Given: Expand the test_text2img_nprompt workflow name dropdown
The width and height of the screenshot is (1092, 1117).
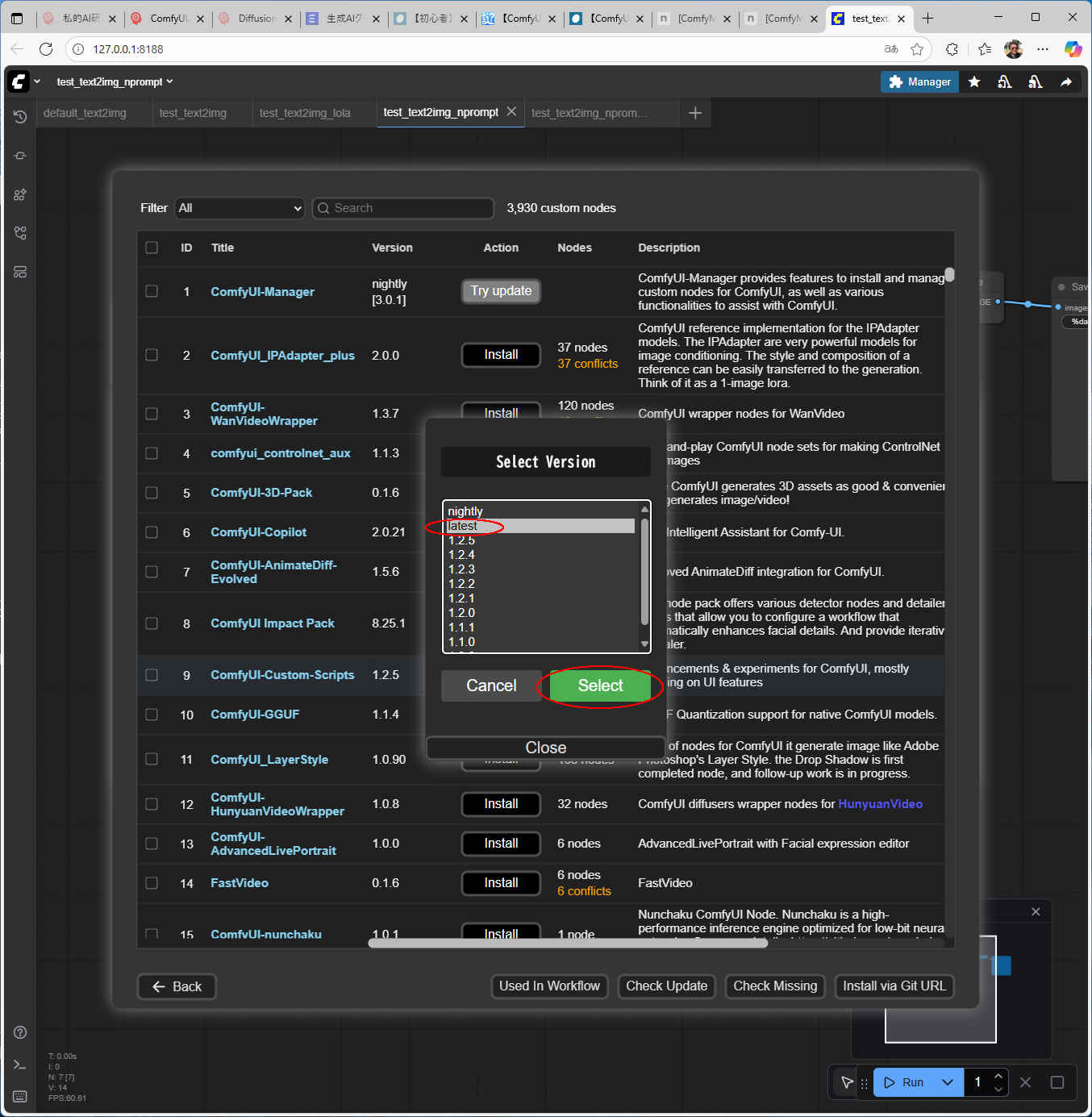Looking at the screenshot, I should point(115,81).
